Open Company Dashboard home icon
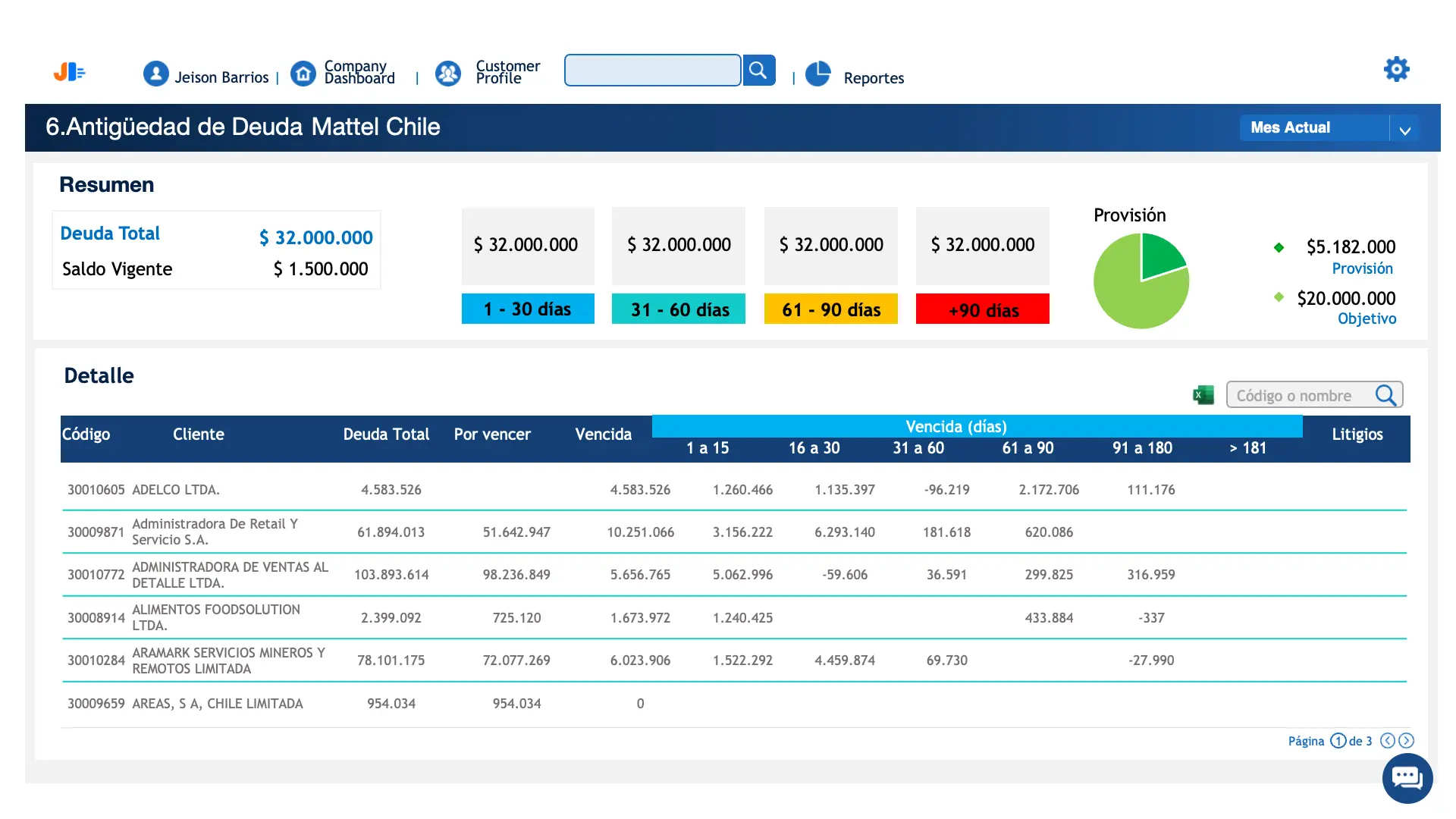Image resolution: width=1456 pixels, height=819 pixels. coord(303,74)
